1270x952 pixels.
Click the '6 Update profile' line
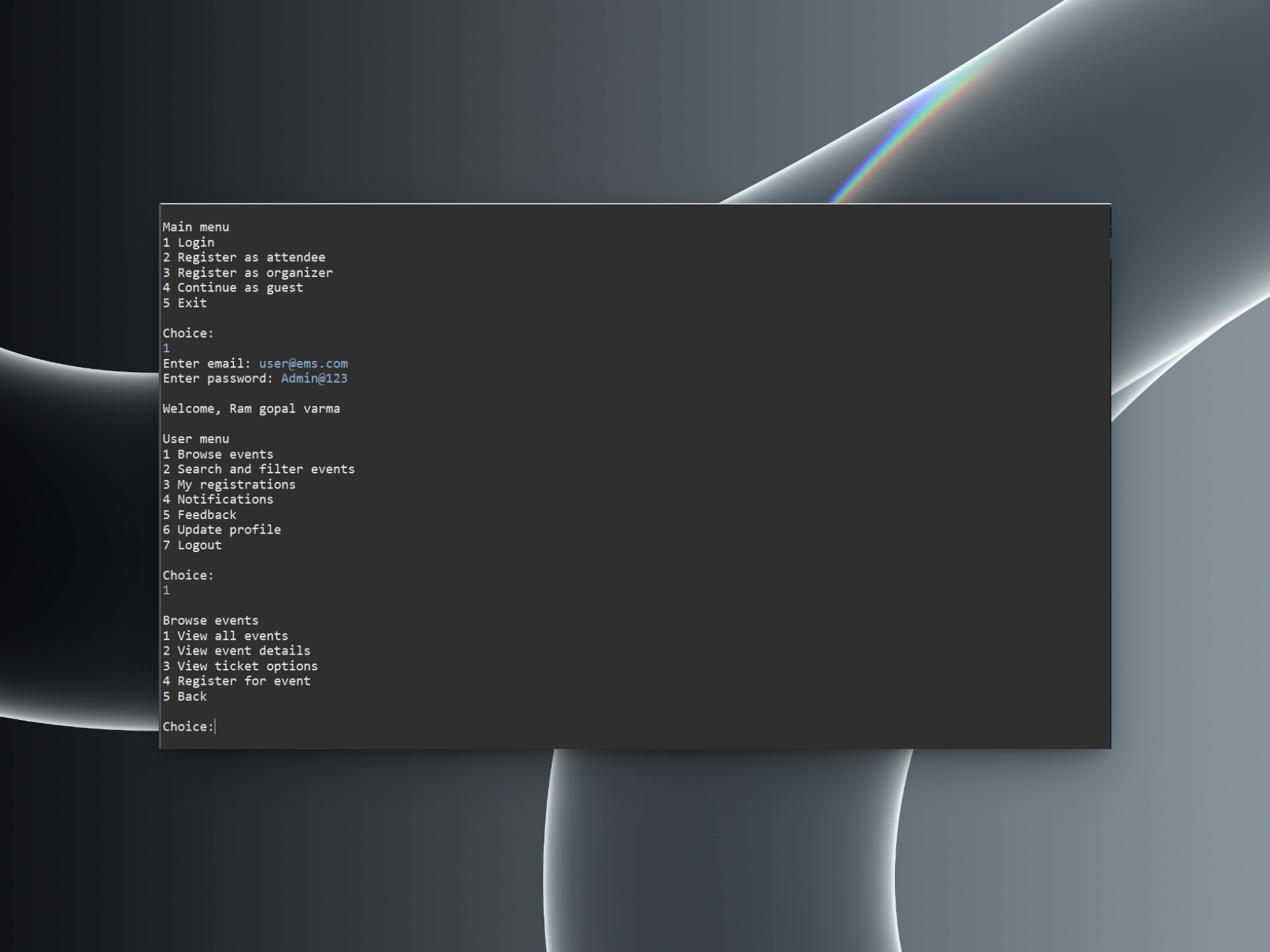pyautogui.click(x=222, y=530)
